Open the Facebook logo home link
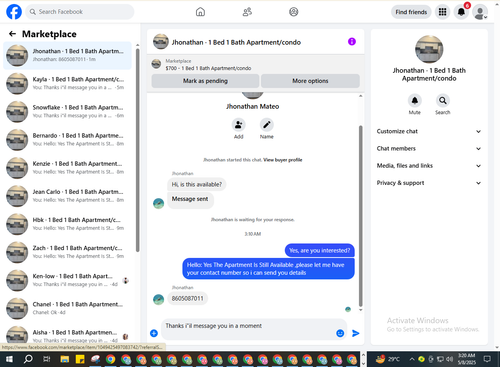The width and height of the screenshot is (500, 367). point(14,12)
